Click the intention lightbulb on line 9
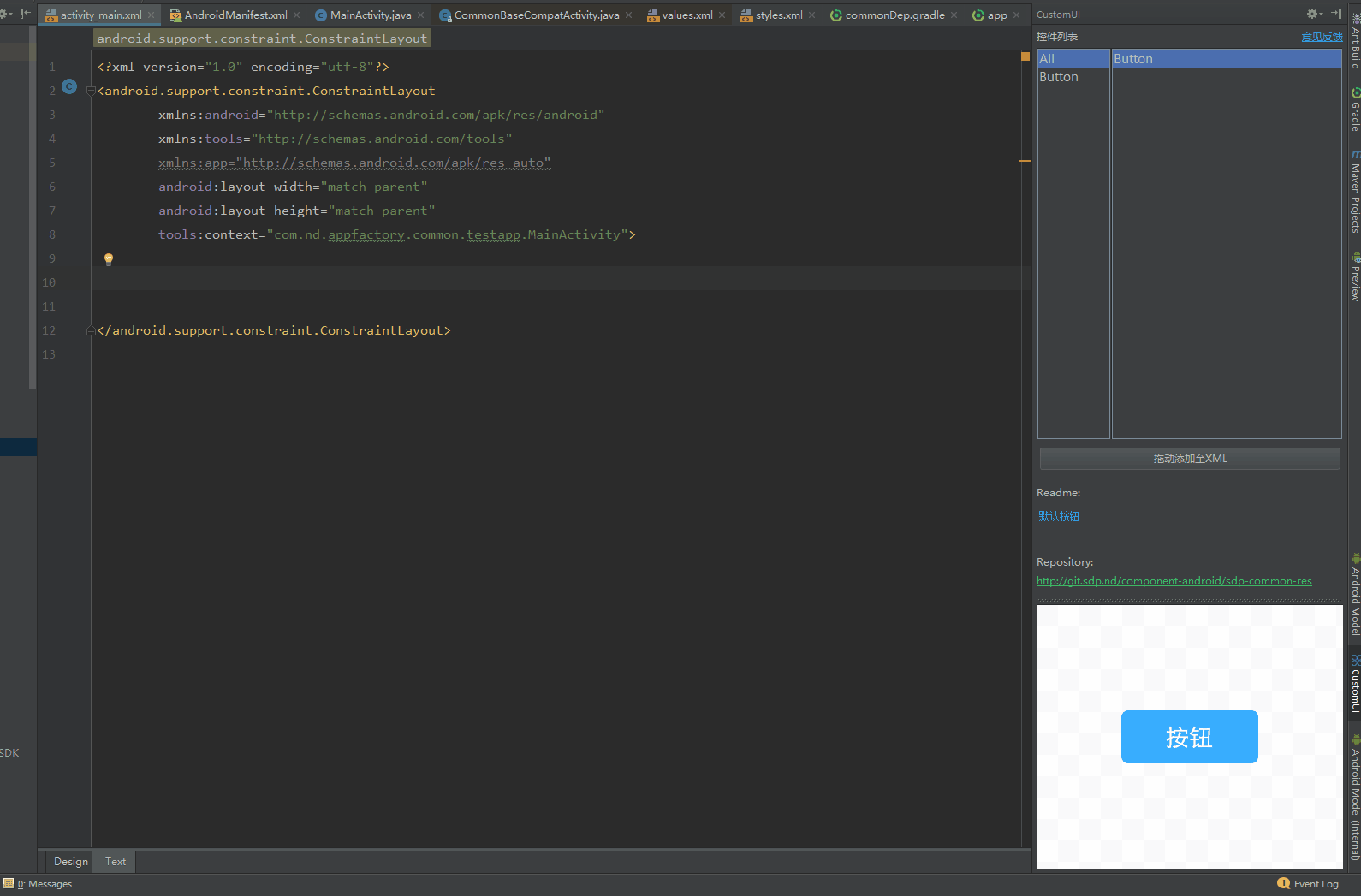Image resolution: width=1361 pixels, height=896 pixels. point(109,259)
